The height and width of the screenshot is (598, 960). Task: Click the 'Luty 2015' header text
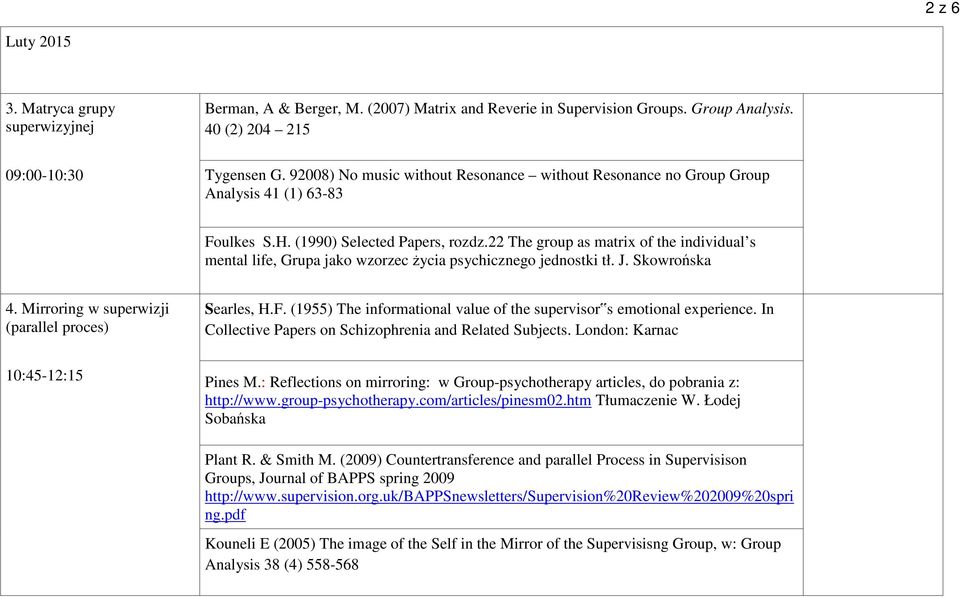38,42
